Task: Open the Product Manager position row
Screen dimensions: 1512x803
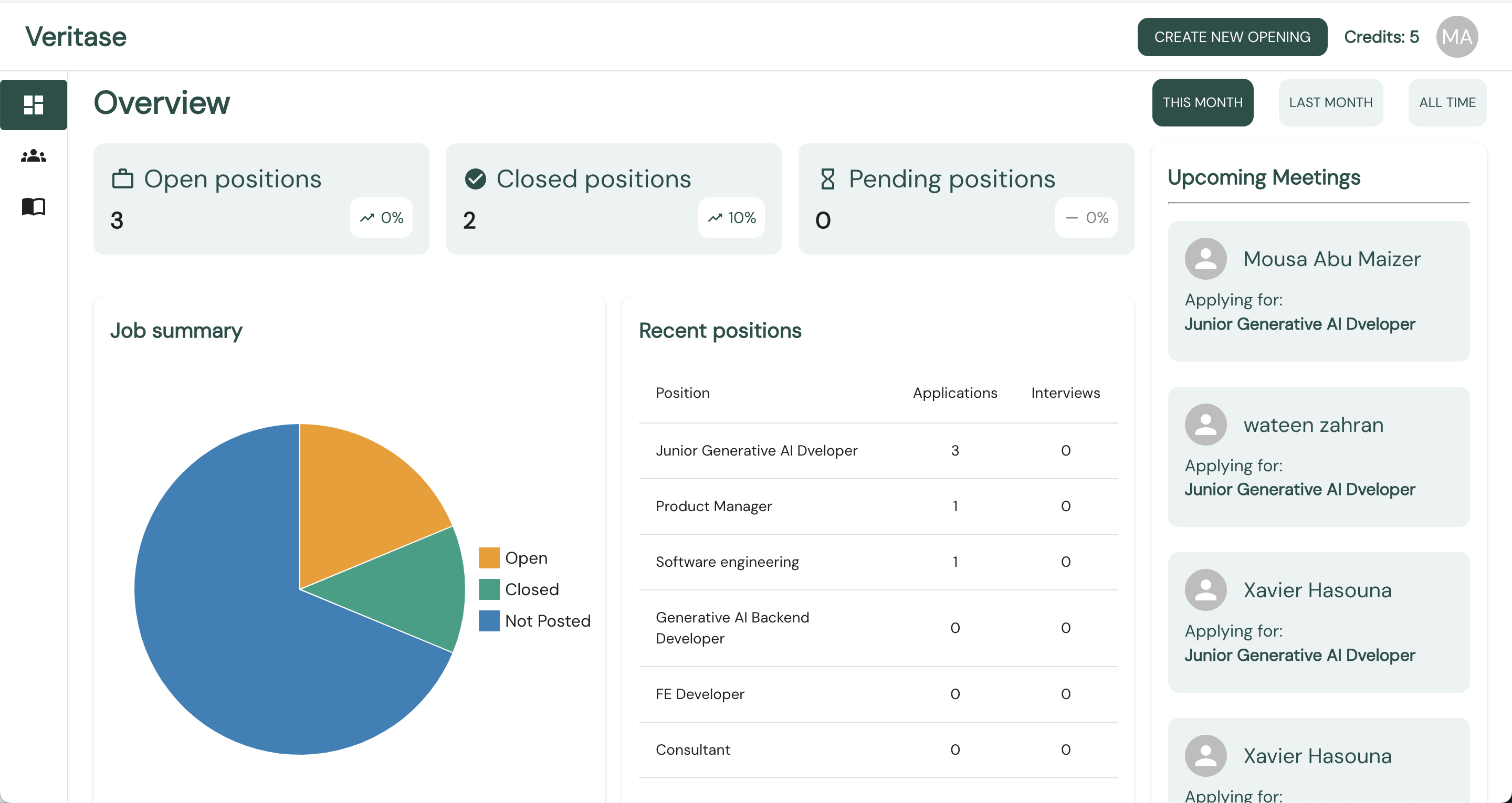Action: [877, 506]
